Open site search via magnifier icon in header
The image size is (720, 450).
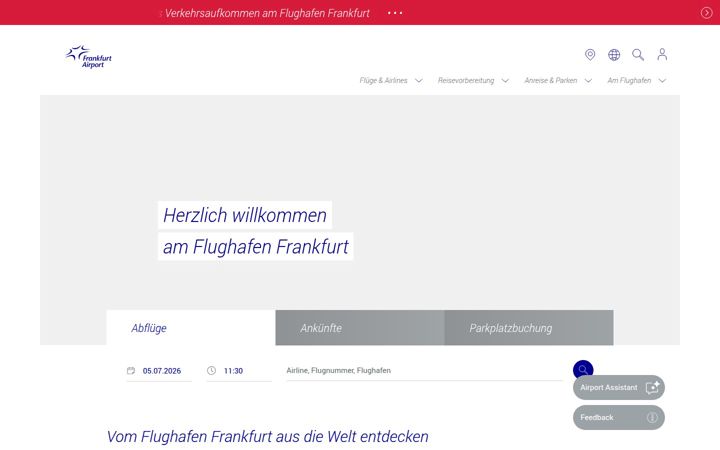(x=638, y=55)
